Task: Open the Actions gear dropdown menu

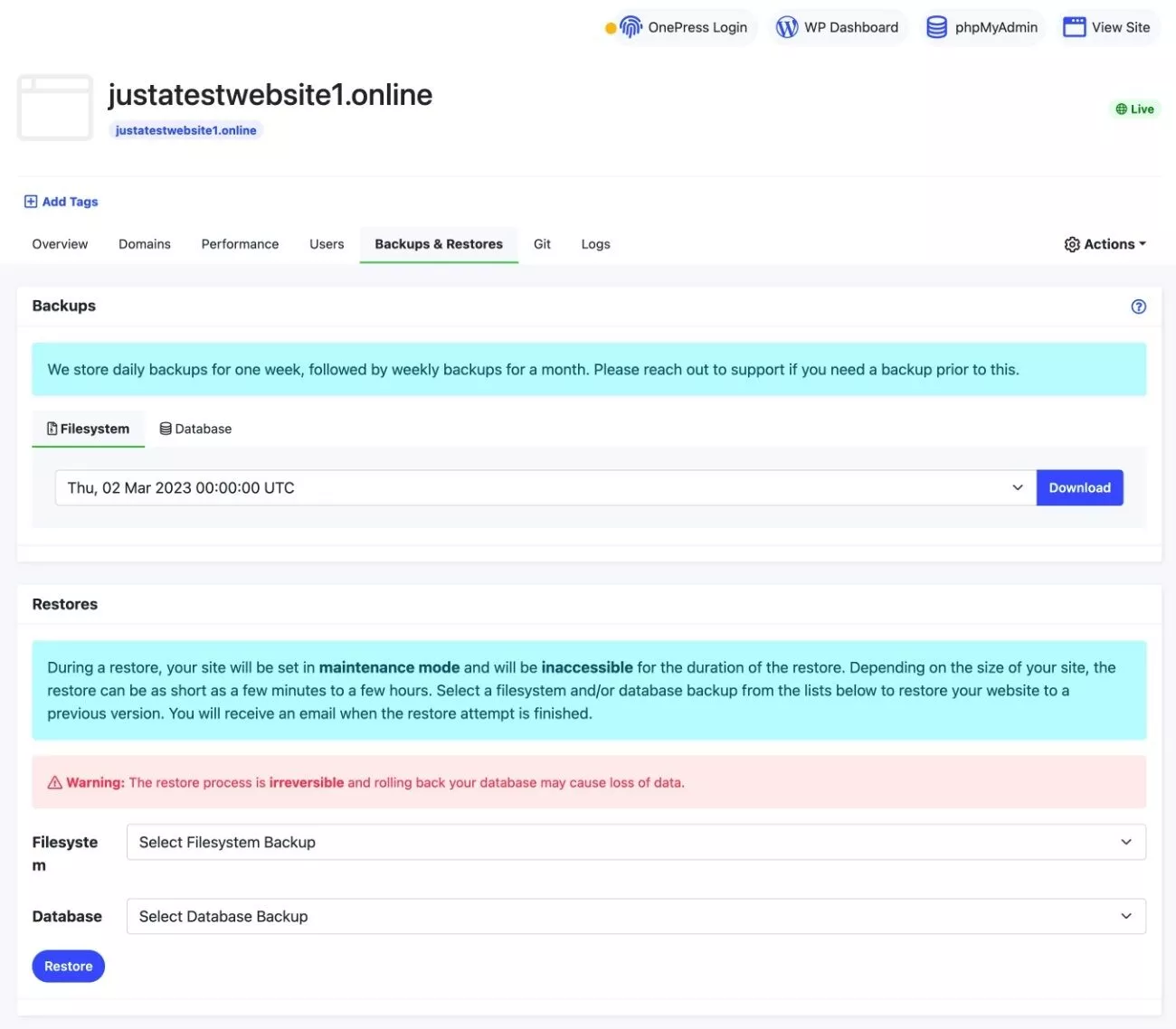Action: tap(1105, 244)
